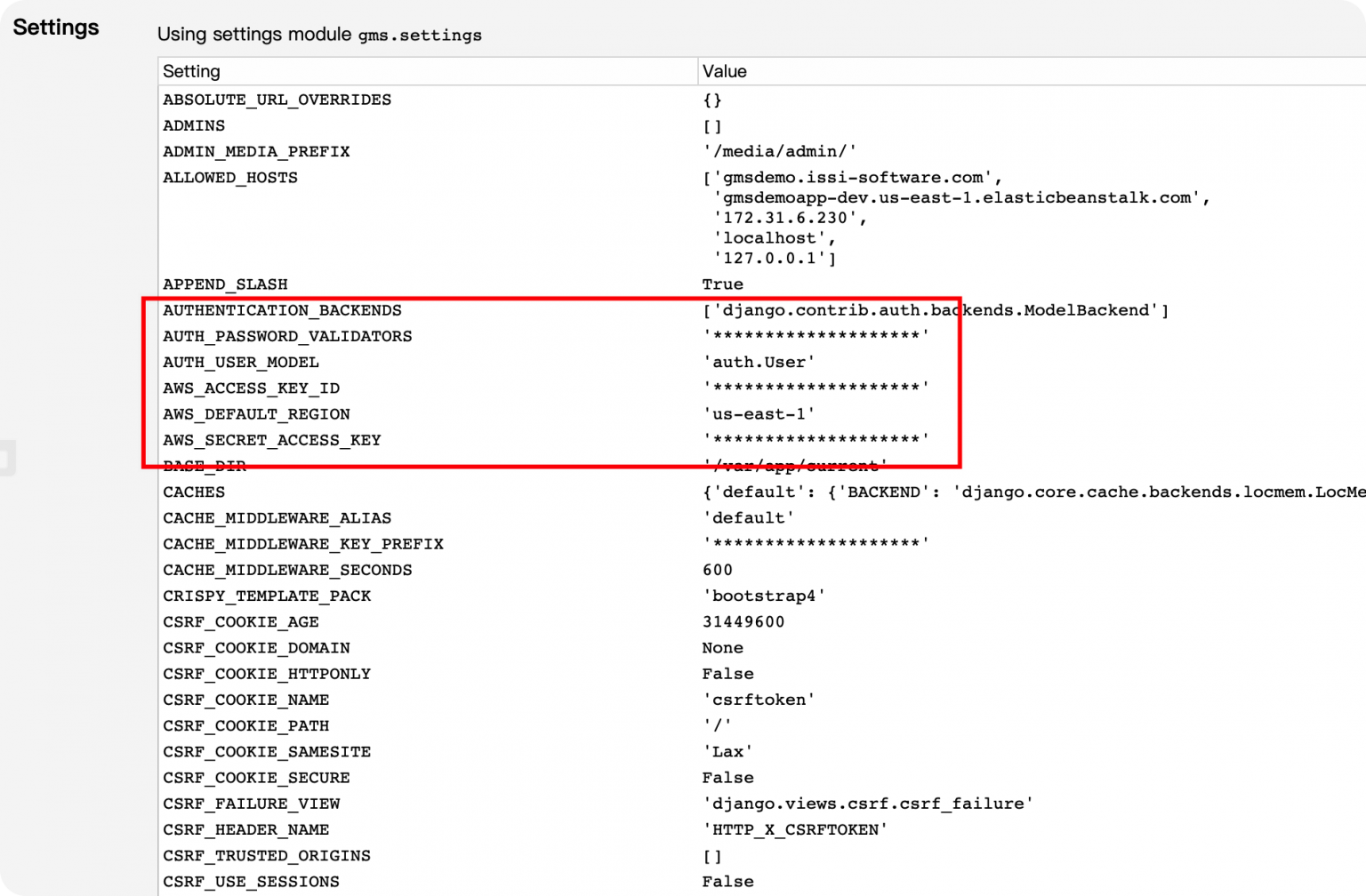The image size is (1366, 896).
Task: Click the Settings heading
Action: [x=56, y=28]
